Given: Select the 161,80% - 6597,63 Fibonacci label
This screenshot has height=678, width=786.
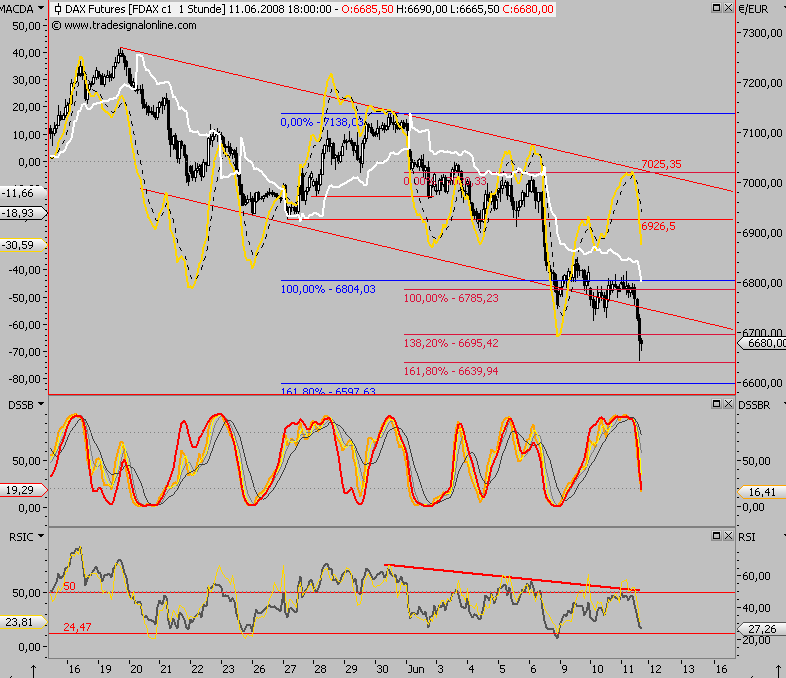Looking at the screenshot, I should [x=328, y=390].
